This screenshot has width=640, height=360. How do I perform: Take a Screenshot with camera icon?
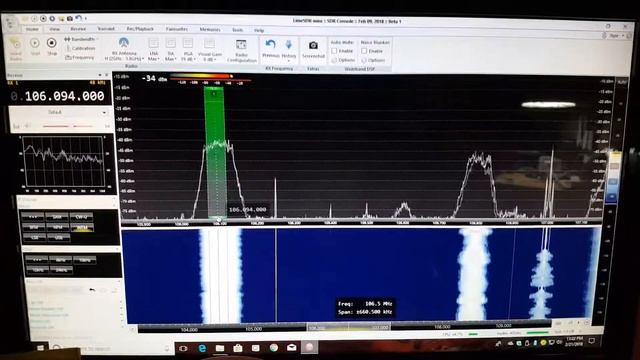tap(313, 45)
